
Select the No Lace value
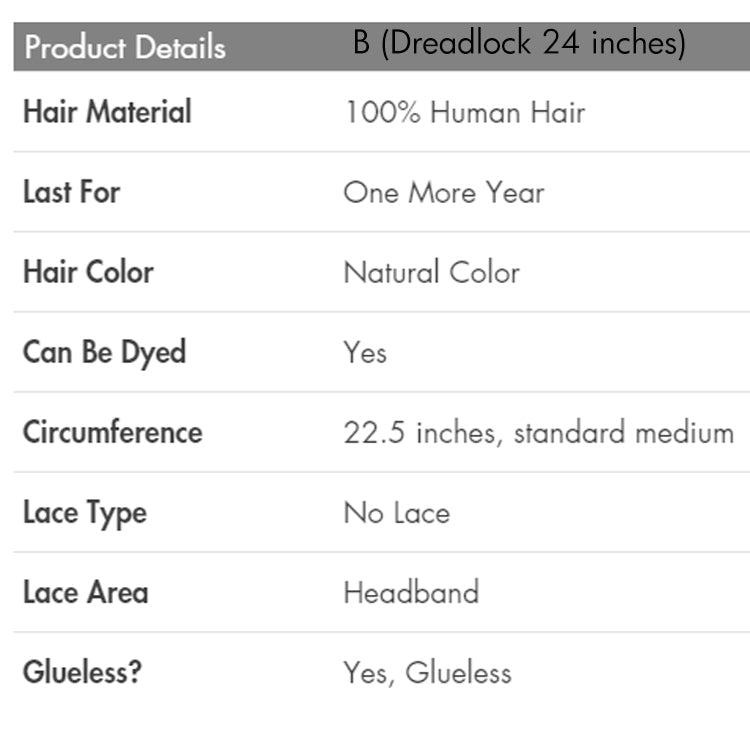pos(396,512)
